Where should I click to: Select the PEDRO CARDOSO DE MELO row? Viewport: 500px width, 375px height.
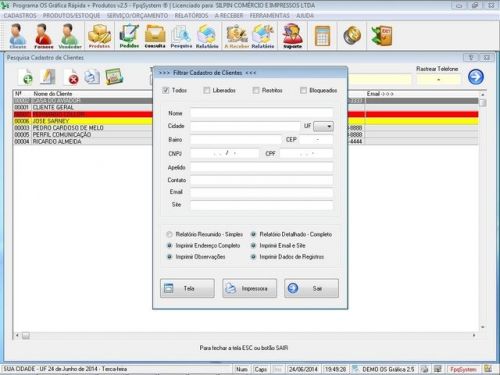point(83,128)
